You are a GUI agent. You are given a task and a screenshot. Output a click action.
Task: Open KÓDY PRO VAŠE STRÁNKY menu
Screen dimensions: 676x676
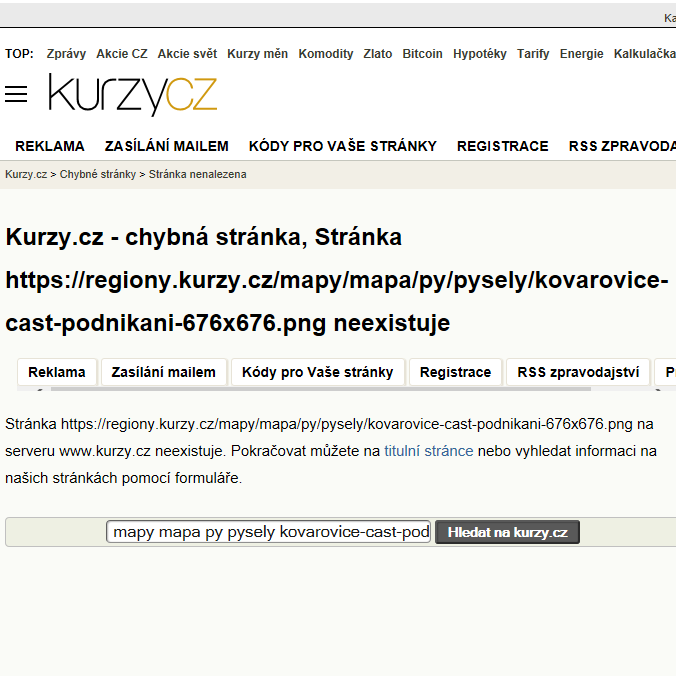click(343, 146)
